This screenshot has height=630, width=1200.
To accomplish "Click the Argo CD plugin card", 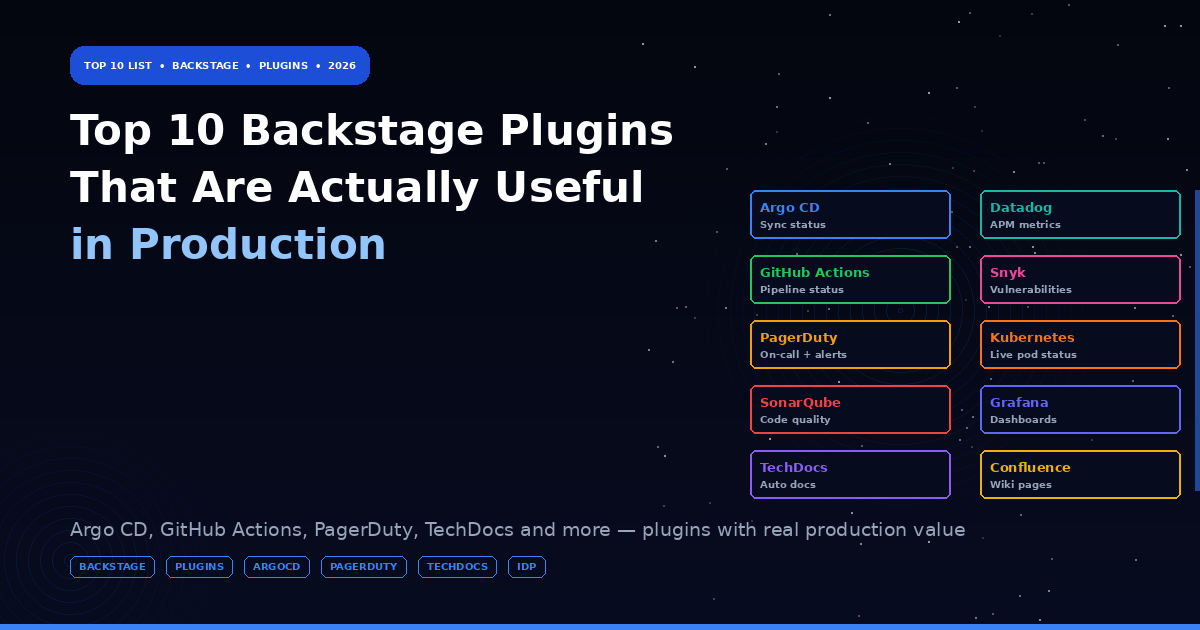I will [850, 215].
